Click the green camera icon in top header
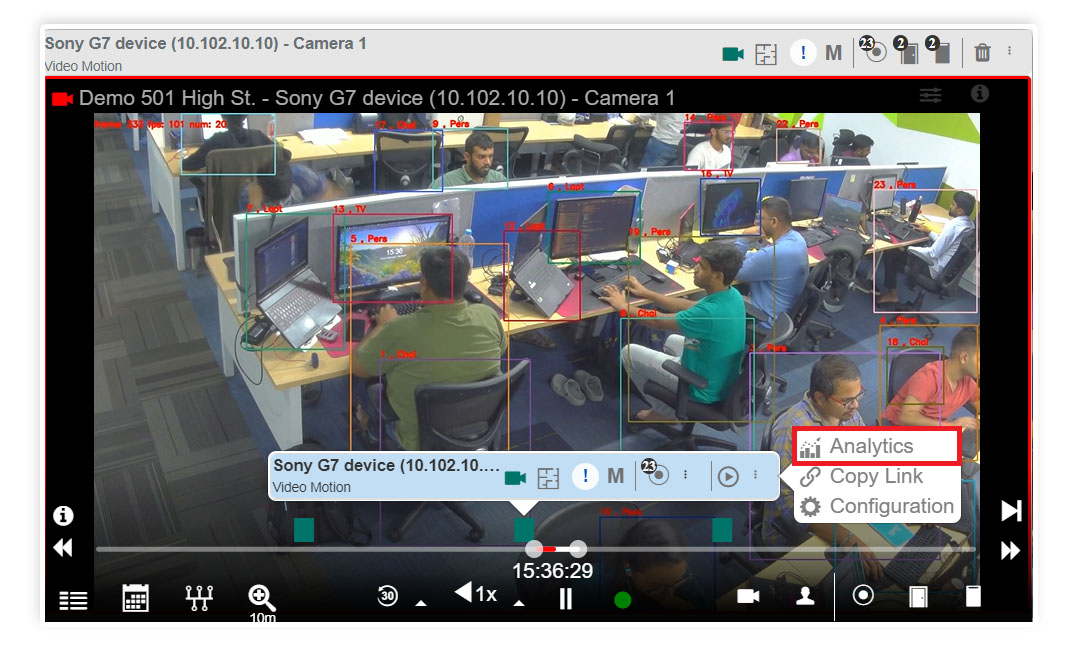Image resolution: width=1084 pixels, height=652 pixels. (733, 53)
